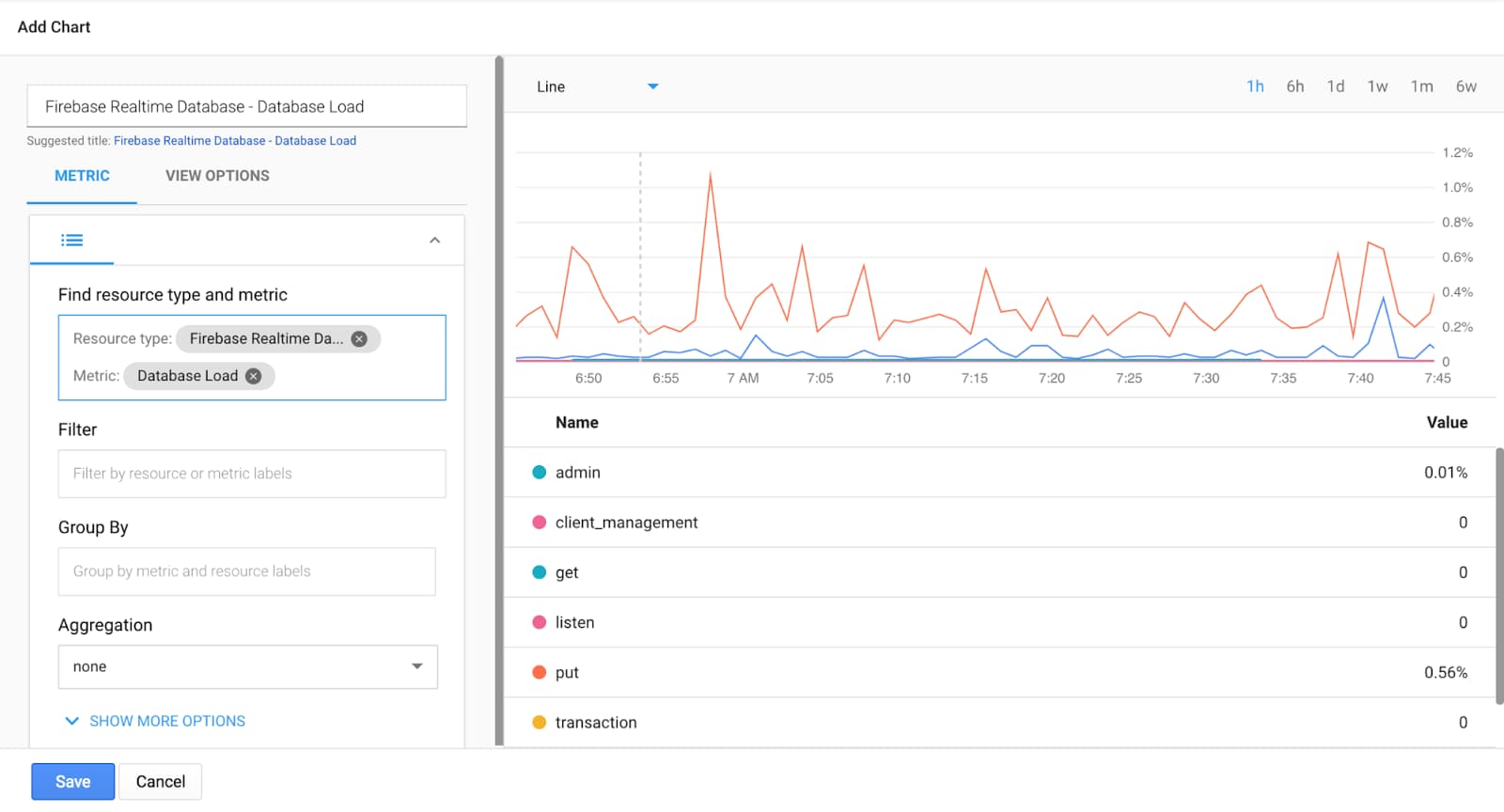Set time range to 6h
The height and width of the screenshot is (812, 1504).
[1295, 86]
